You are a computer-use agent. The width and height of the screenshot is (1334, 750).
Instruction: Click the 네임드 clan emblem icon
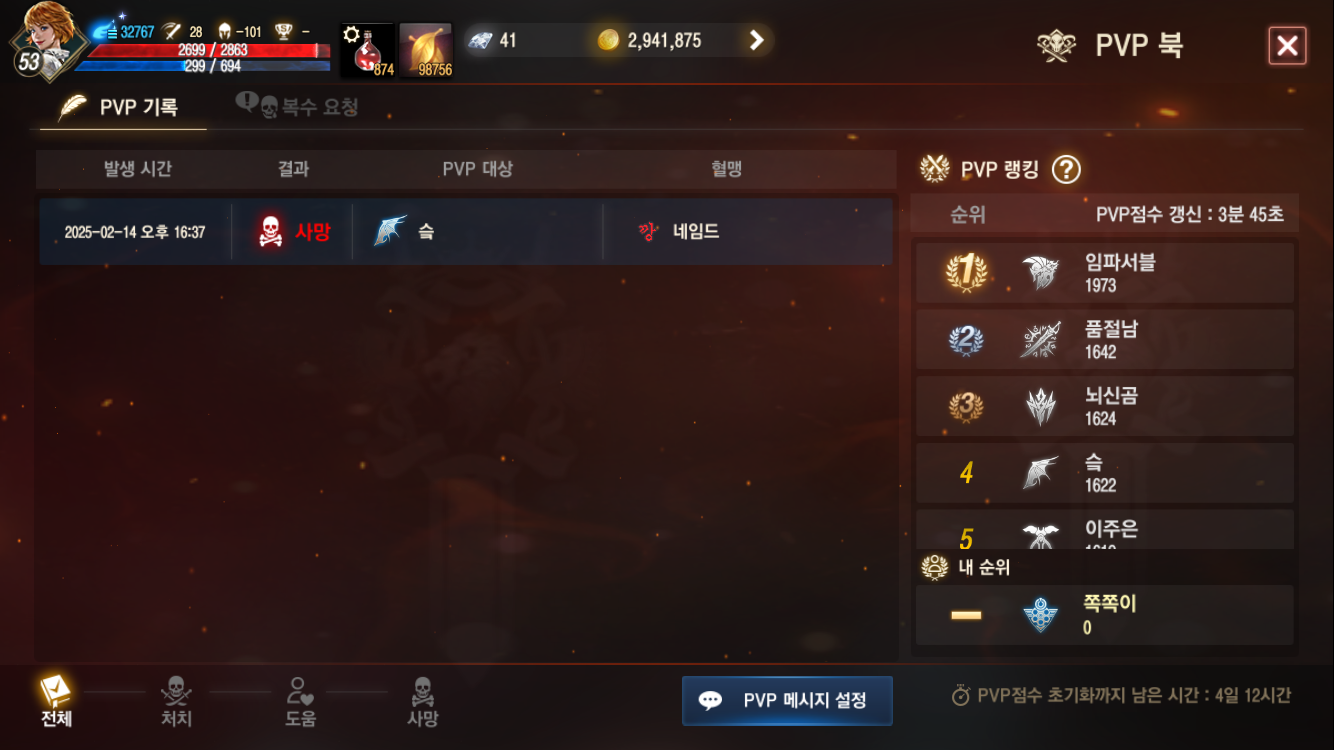[649, 231]
